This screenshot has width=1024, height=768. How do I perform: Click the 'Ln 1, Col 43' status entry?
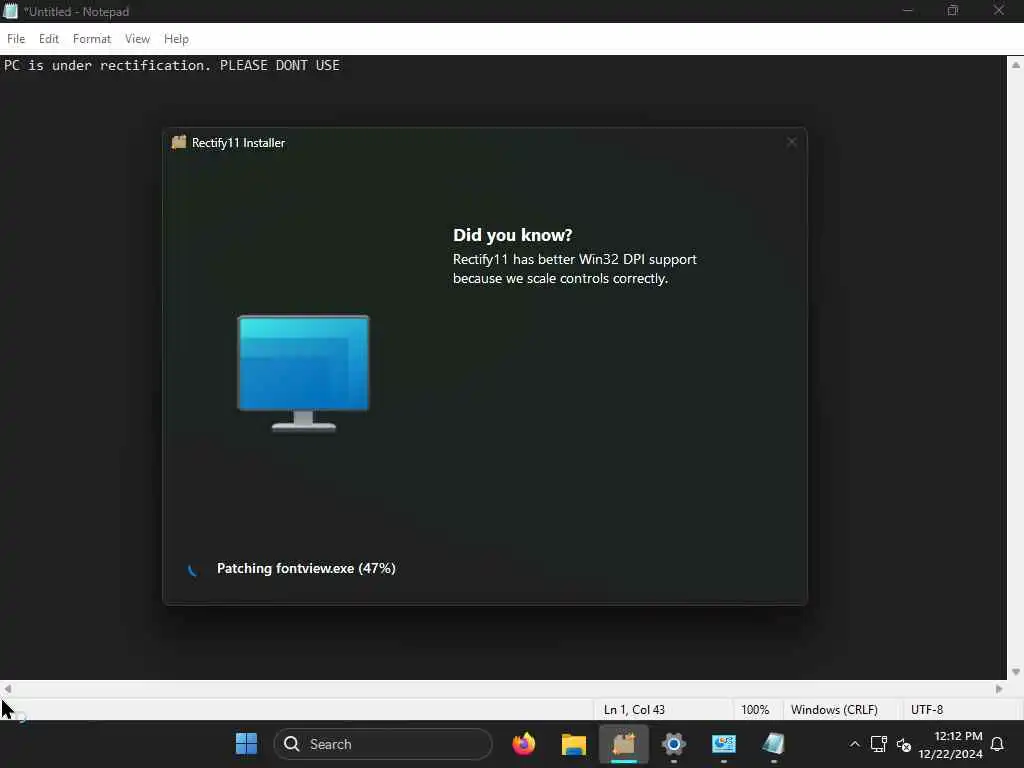click(x=634, y=710)
